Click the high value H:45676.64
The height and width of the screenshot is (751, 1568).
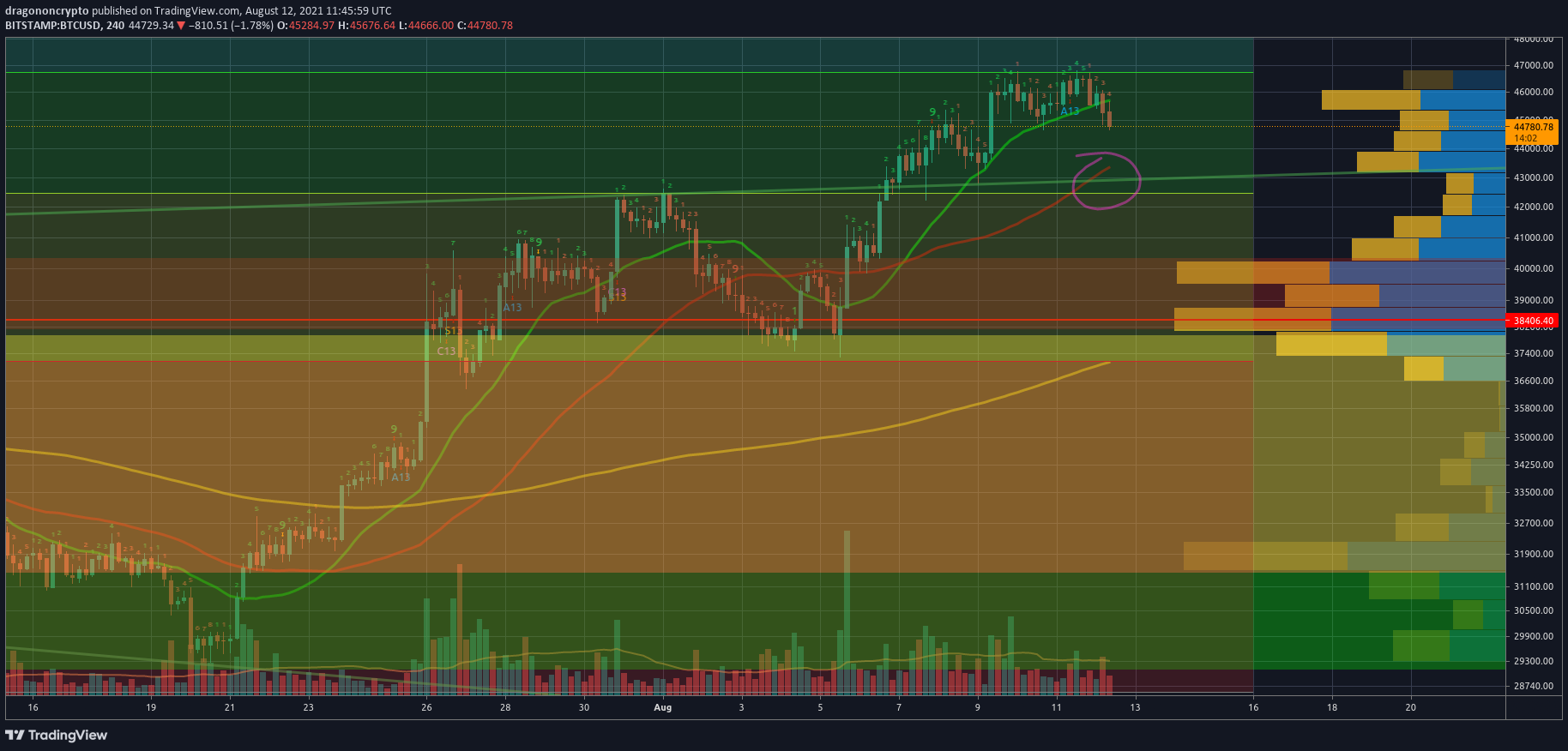coord(366,26)
